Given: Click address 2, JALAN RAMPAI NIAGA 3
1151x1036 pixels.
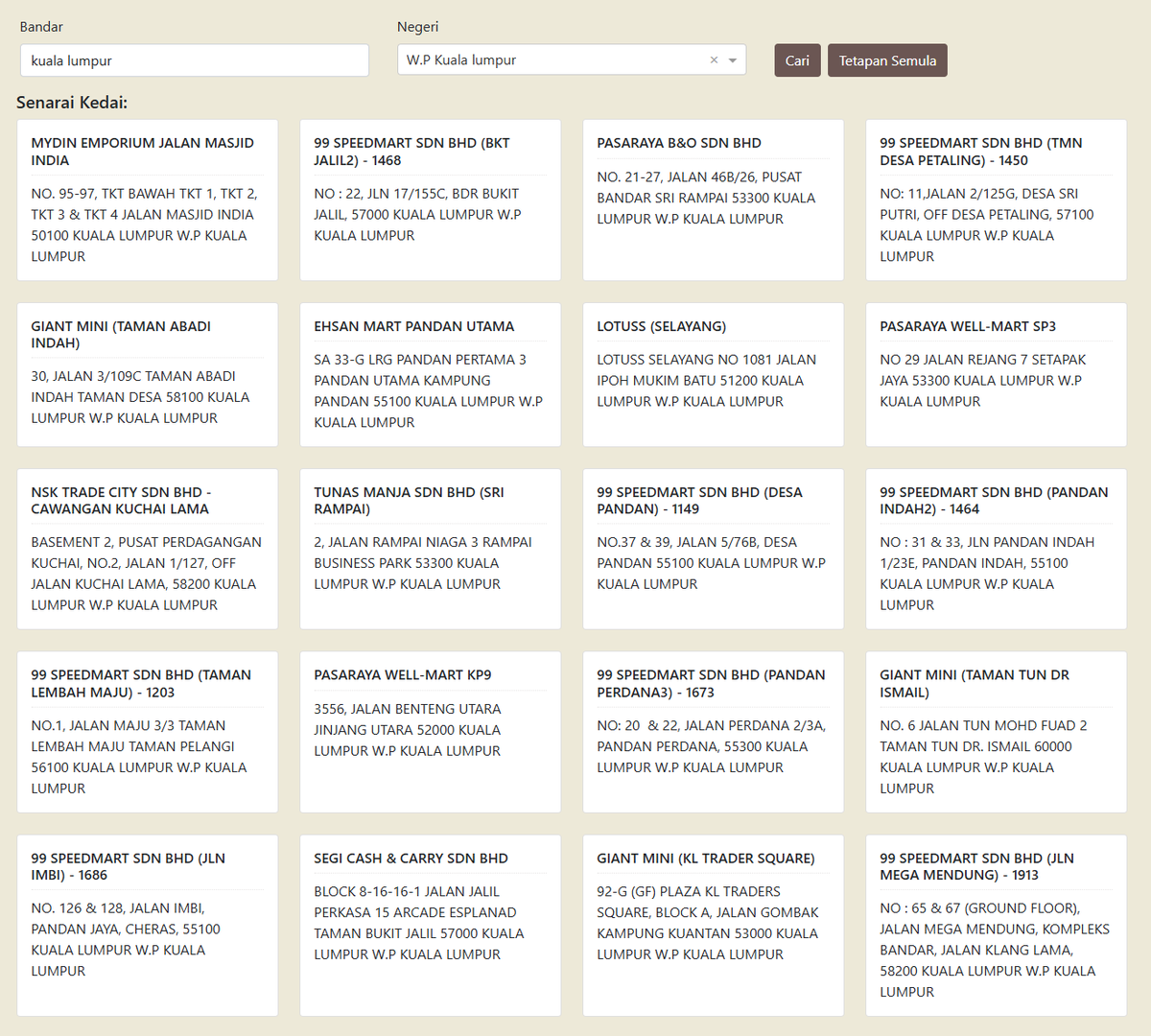Looking at the screenshot, I should (423, 563).
